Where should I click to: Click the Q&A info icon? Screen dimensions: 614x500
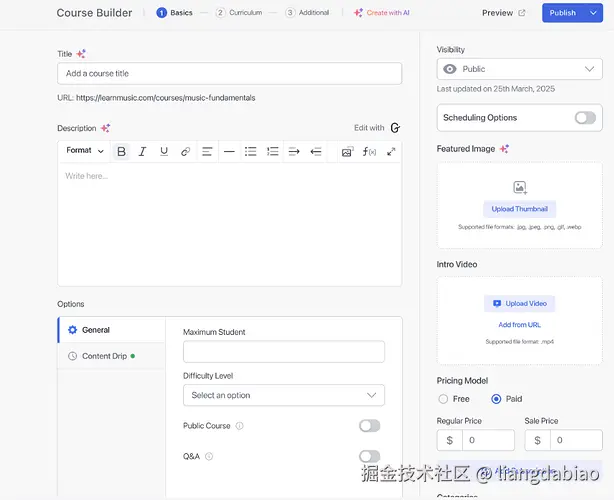pyautogui.click(x=209, y=456)
